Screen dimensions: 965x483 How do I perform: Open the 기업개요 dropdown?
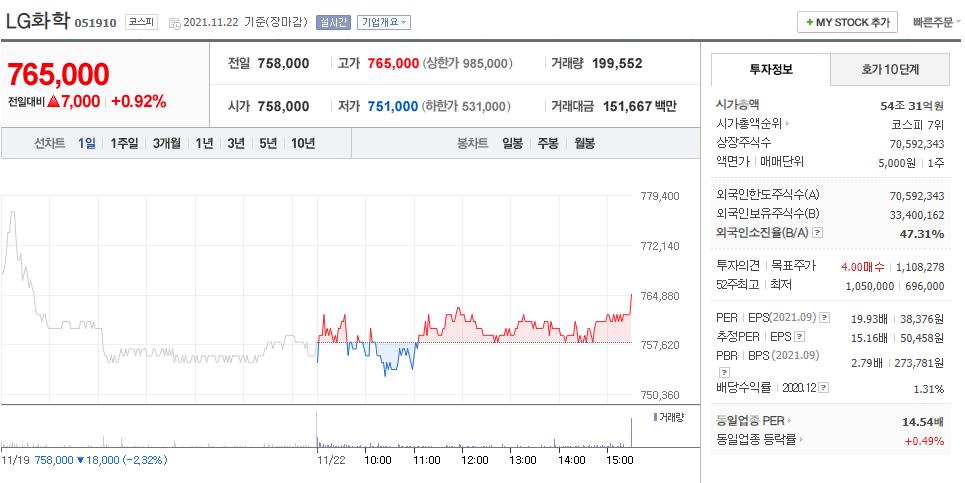coord(384,22)
